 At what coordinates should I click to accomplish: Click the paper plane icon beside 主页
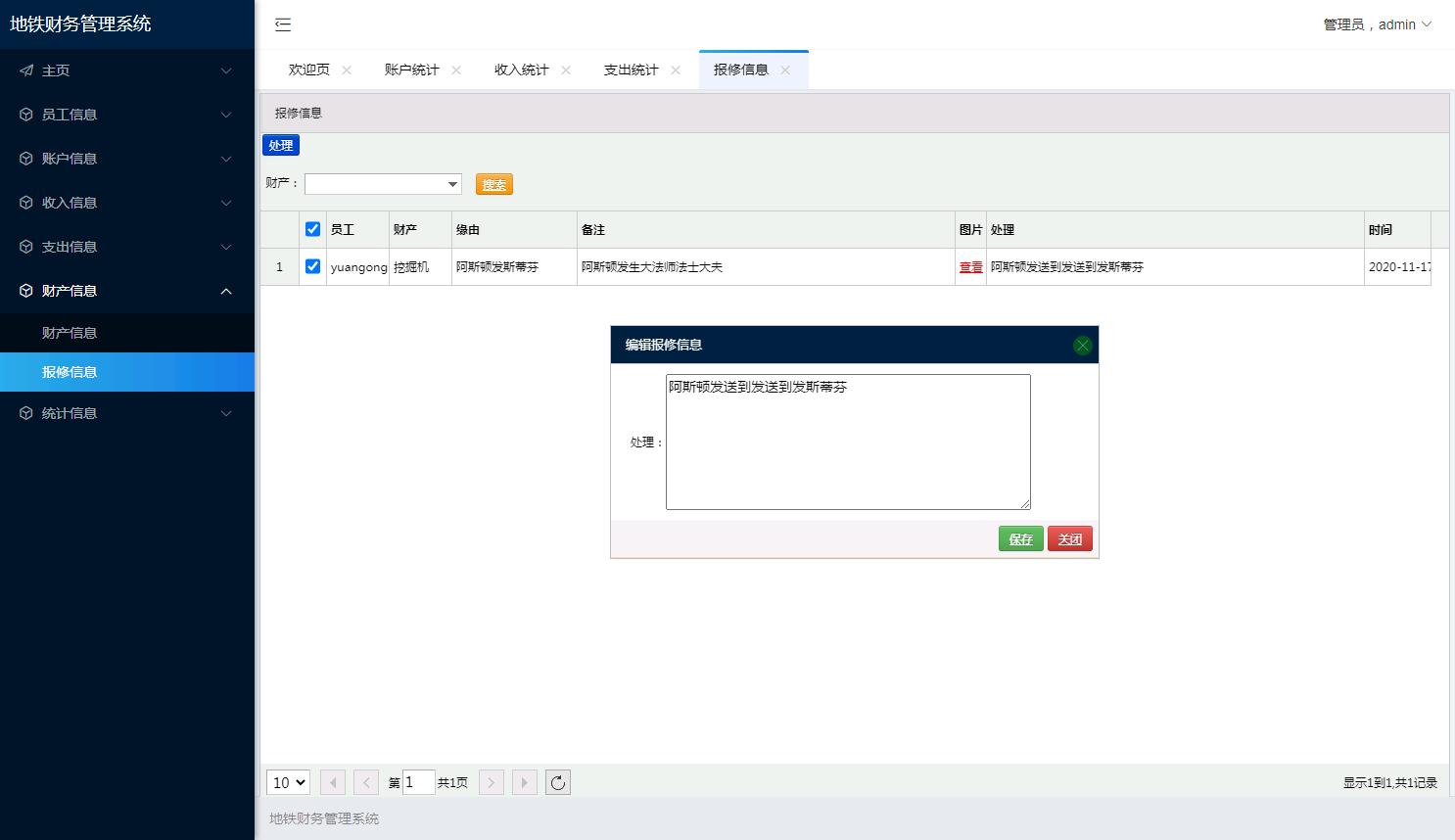click(26, 70)
